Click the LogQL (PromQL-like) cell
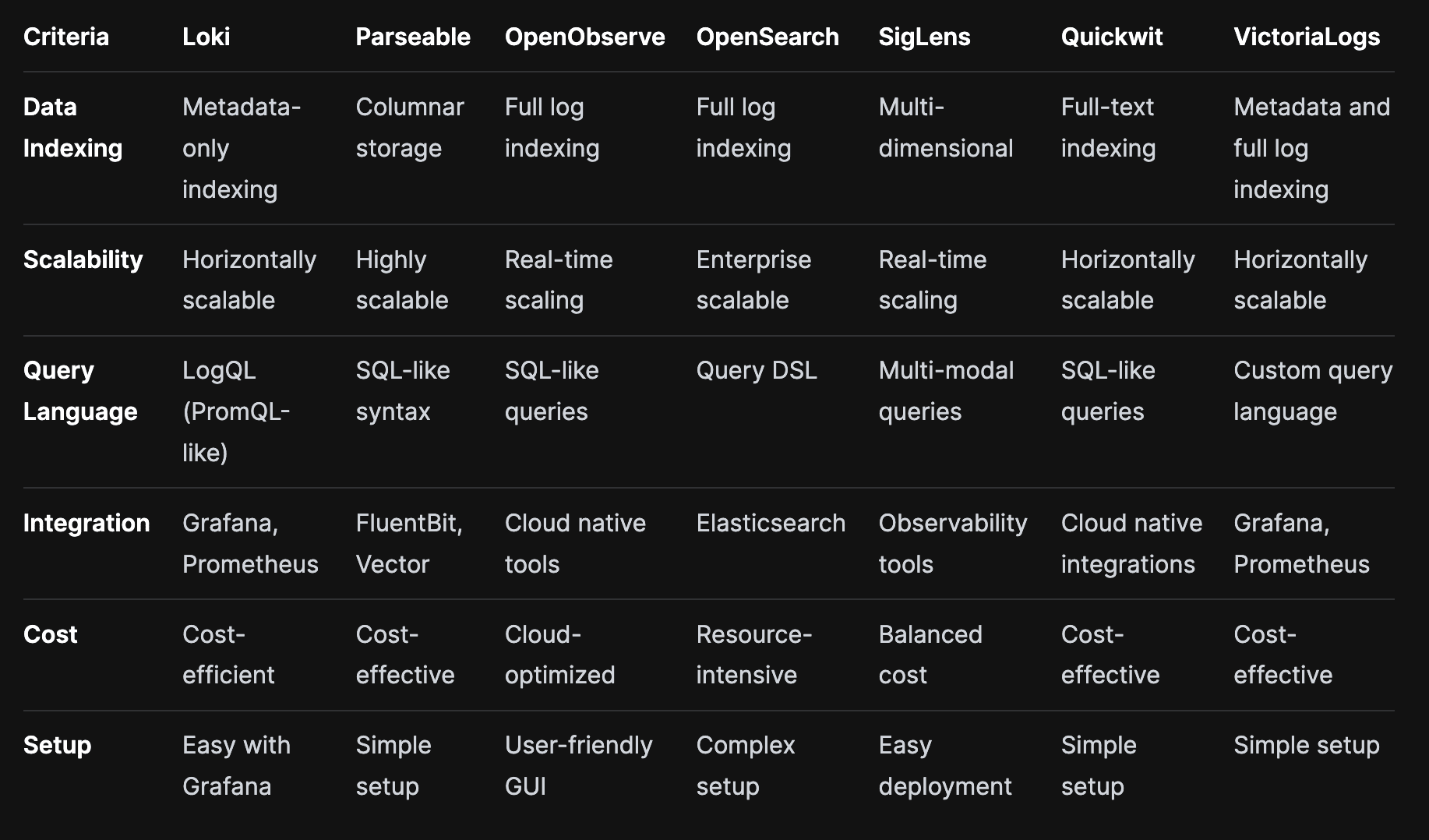Viewport: 1429px width, 840px height. pyautogui.click(x=236, y=411)
